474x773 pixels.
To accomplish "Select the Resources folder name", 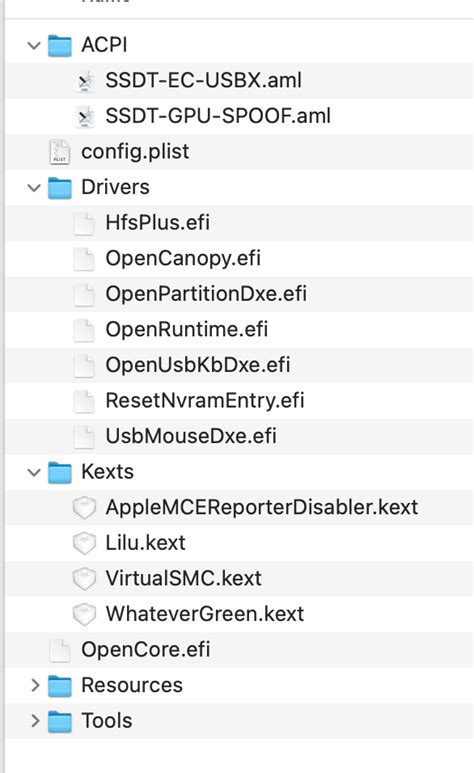I will (132, 685).
